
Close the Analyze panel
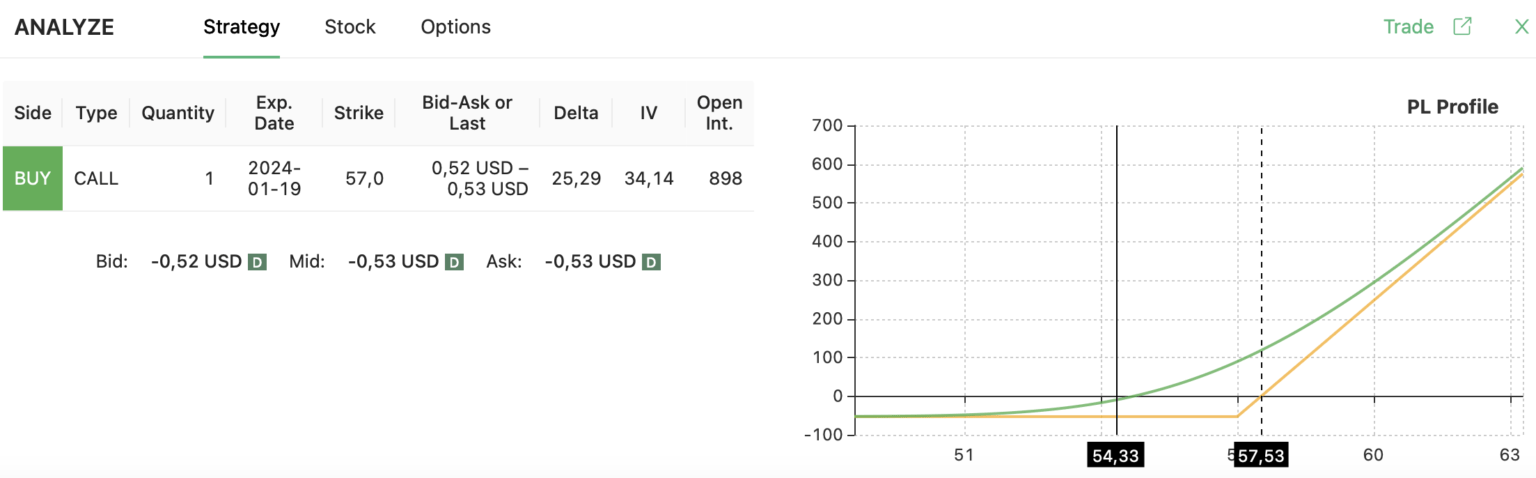tap(1521, 27)
